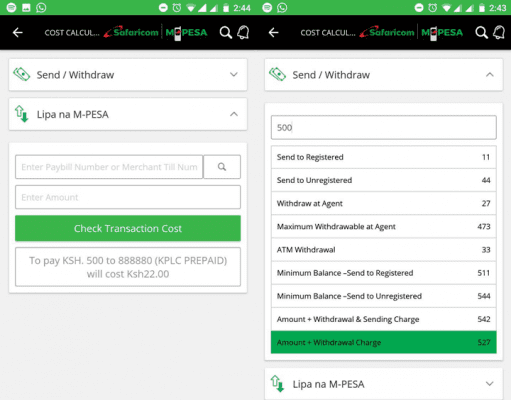
Task: Open notifications bell in the right screen
Action: tap(499, 32)
